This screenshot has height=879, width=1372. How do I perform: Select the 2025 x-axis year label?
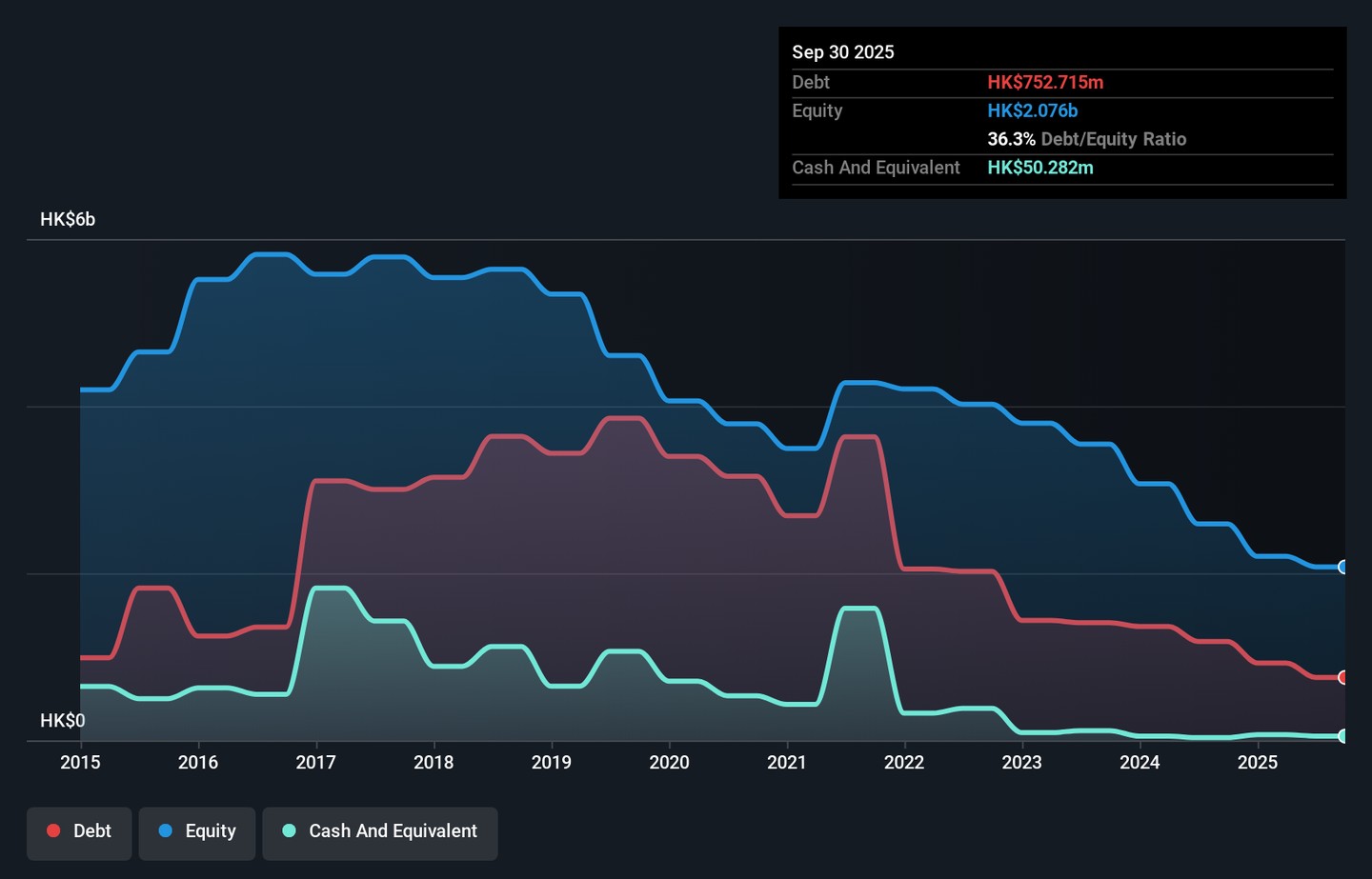pyautogui.click(x=1257, y=762)
